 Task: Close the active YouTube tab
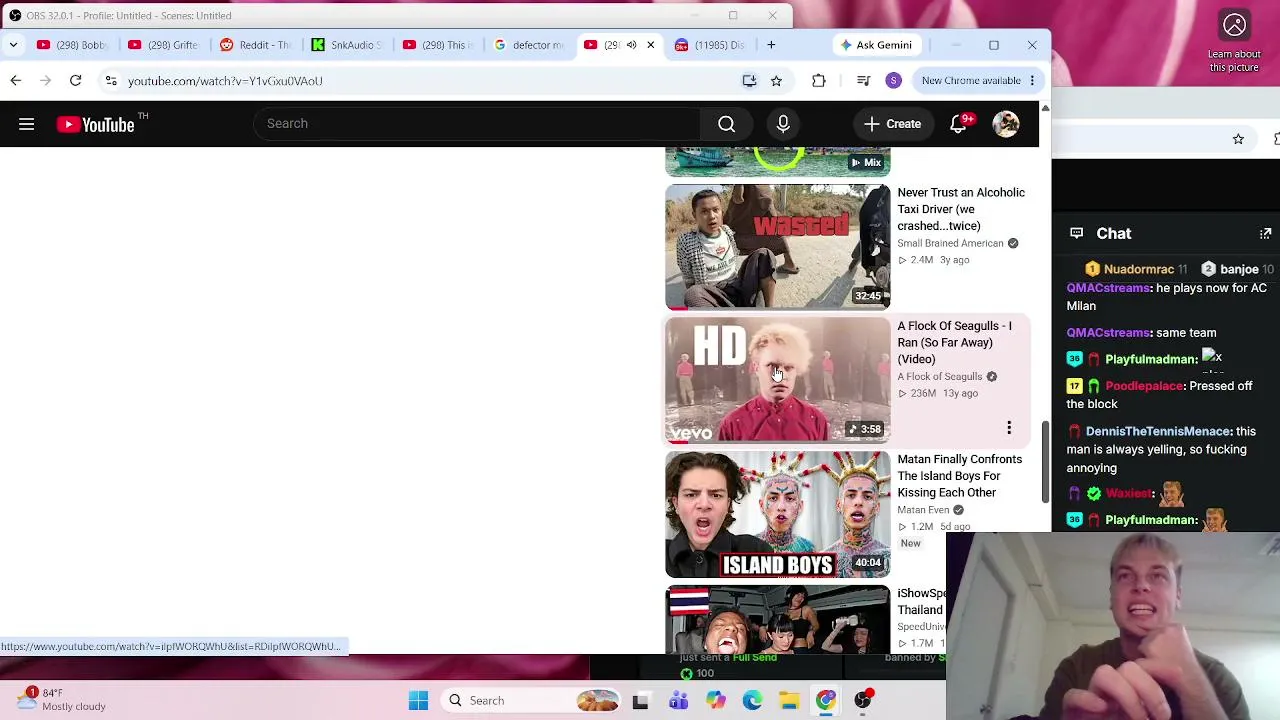coord(650,45)
